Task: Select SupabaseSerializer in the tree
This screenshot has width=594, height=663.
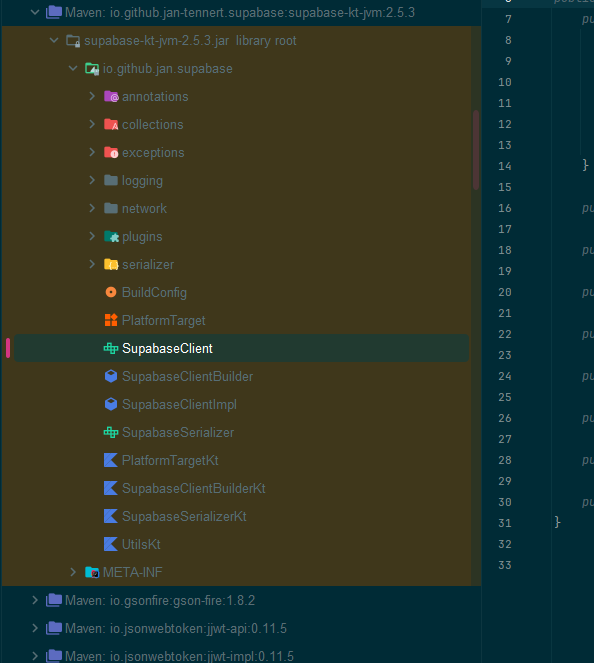Action: (178, 433)
